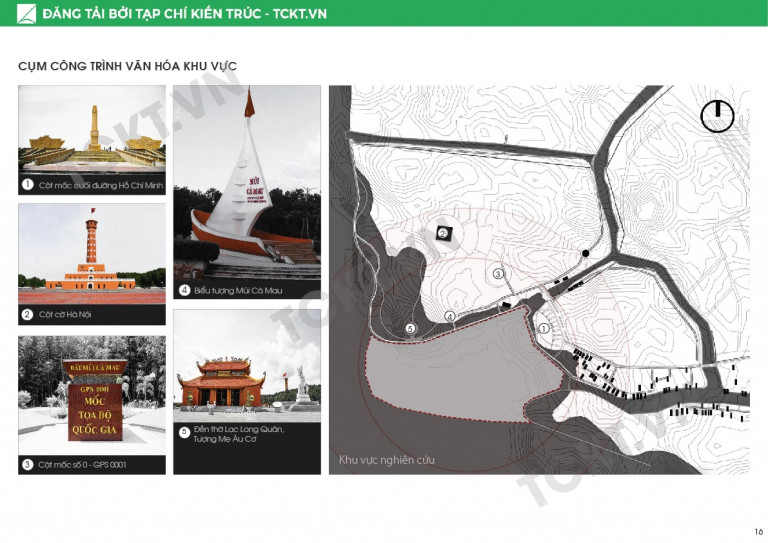Viewport: 768px width, 543px height.
Task: Open the Cột cờ Hà Nội photo
Action: tap(92, 254)
